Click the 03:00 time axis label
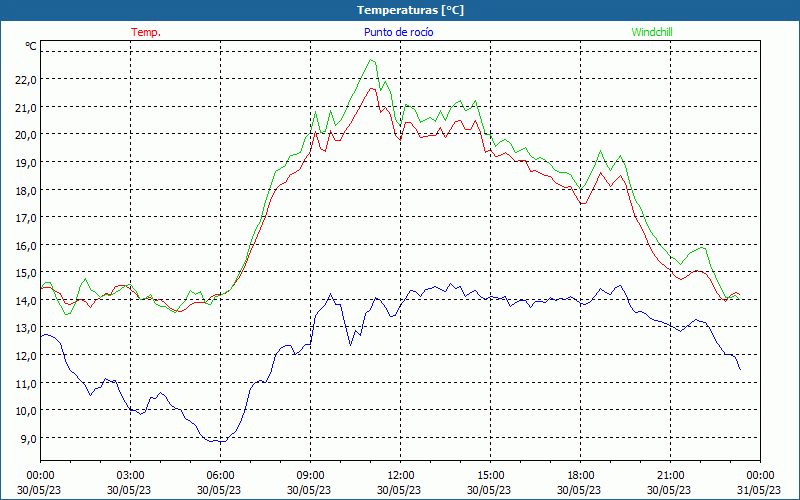The height and width of the screenshot is (500, 800). click(131, 476)
